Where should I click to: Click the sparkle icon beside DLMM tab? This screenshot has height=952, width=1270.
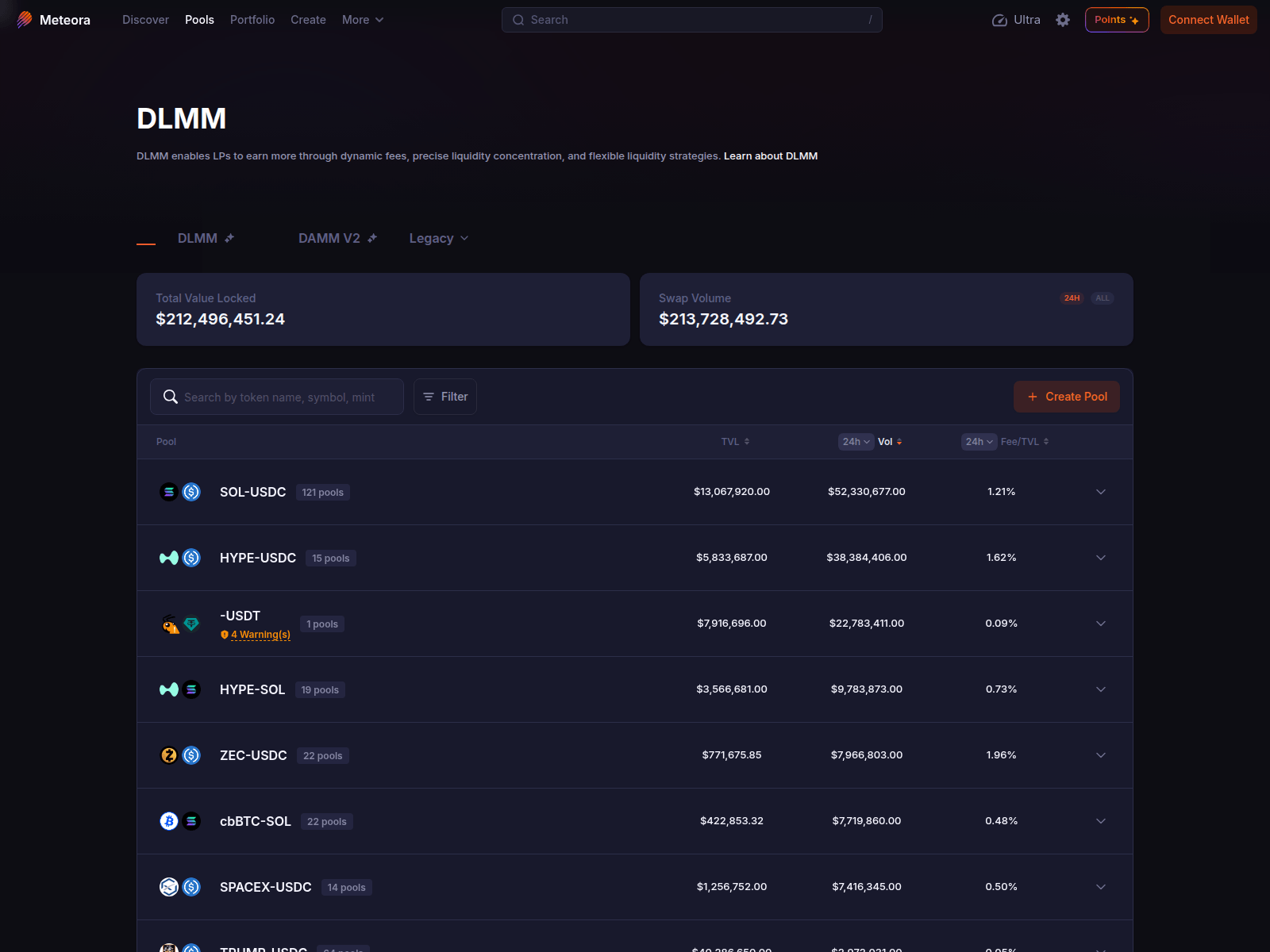229,238
